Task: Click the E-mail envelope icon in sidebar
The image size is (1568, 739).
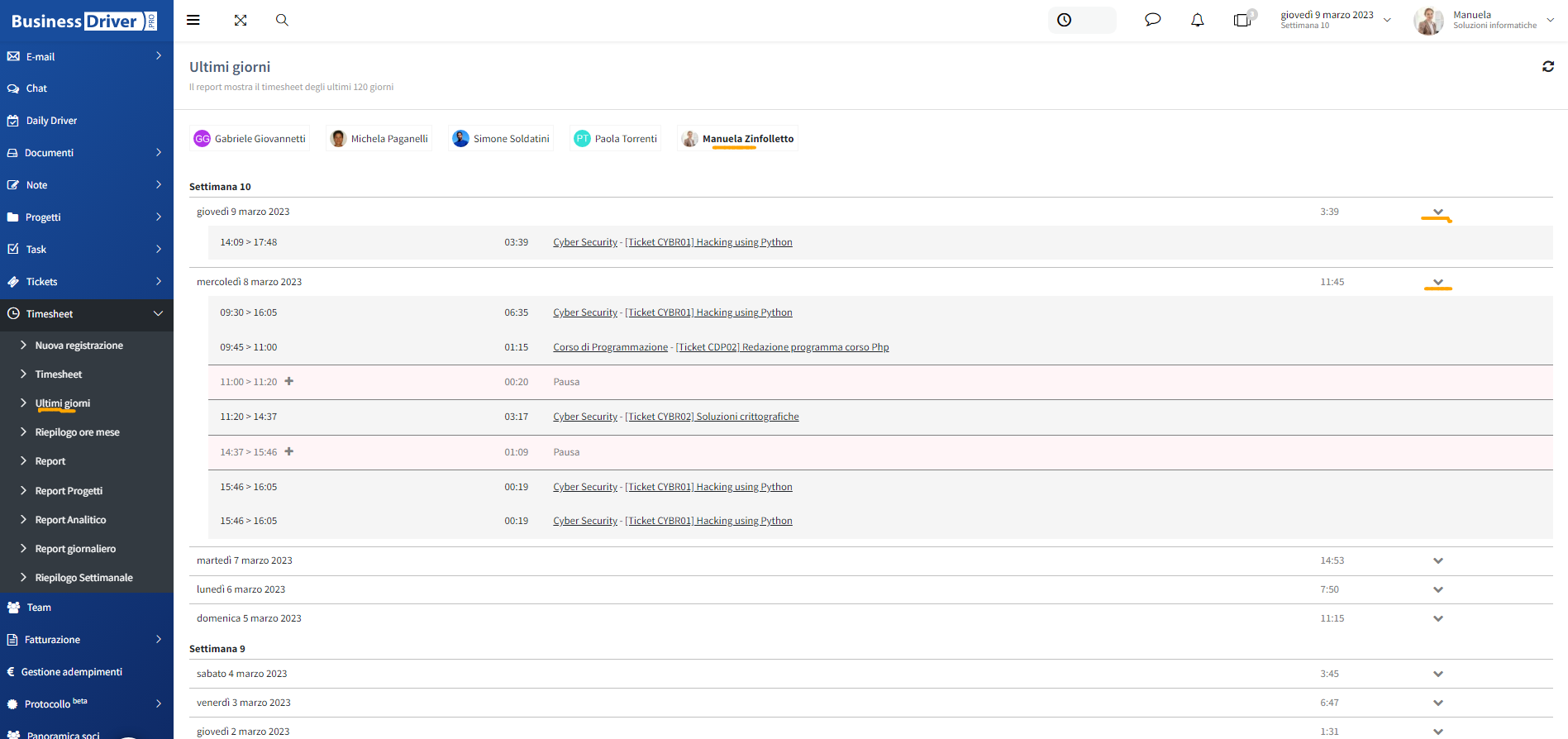Action: coord(13,56)
